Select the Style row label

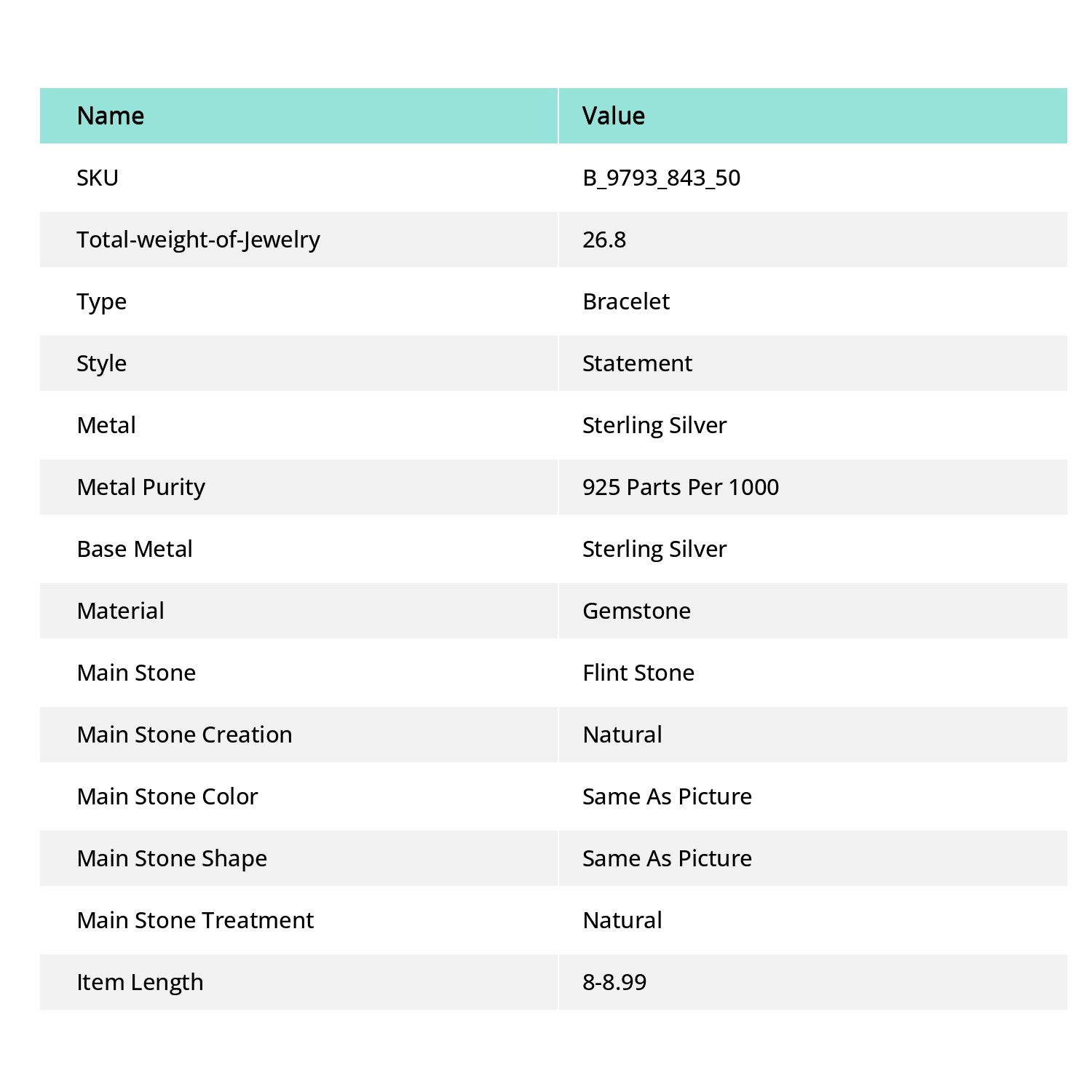(x=101, y=363)
